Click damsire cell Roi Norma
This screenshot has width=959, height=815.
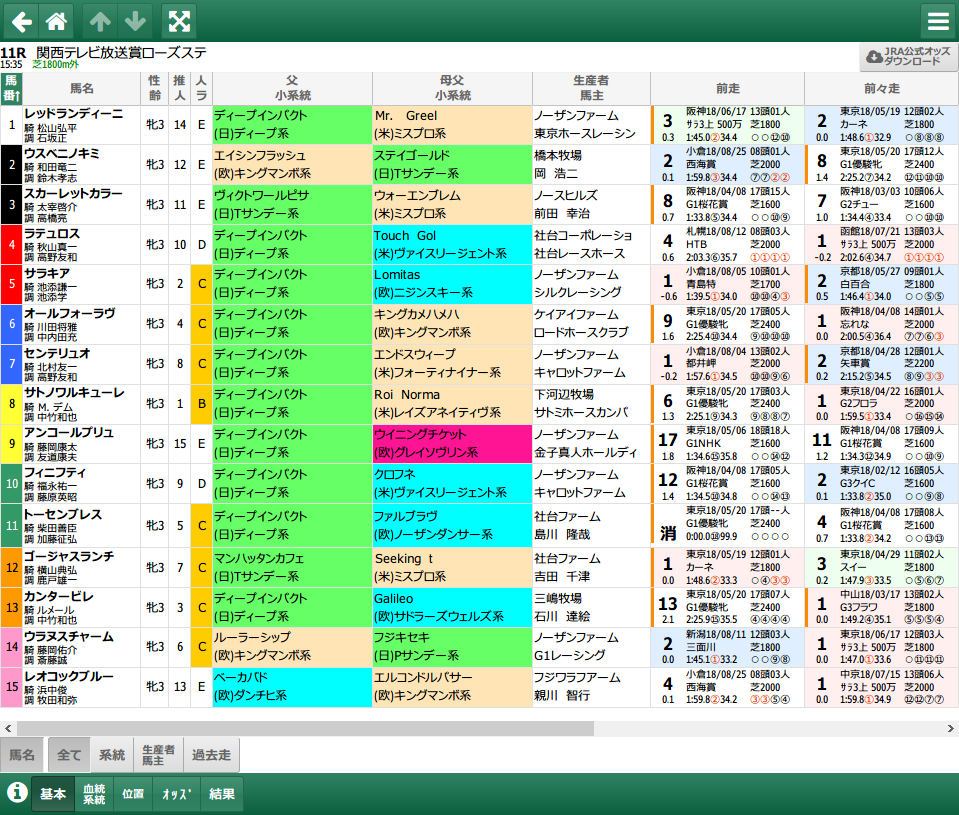click(453, 404)
